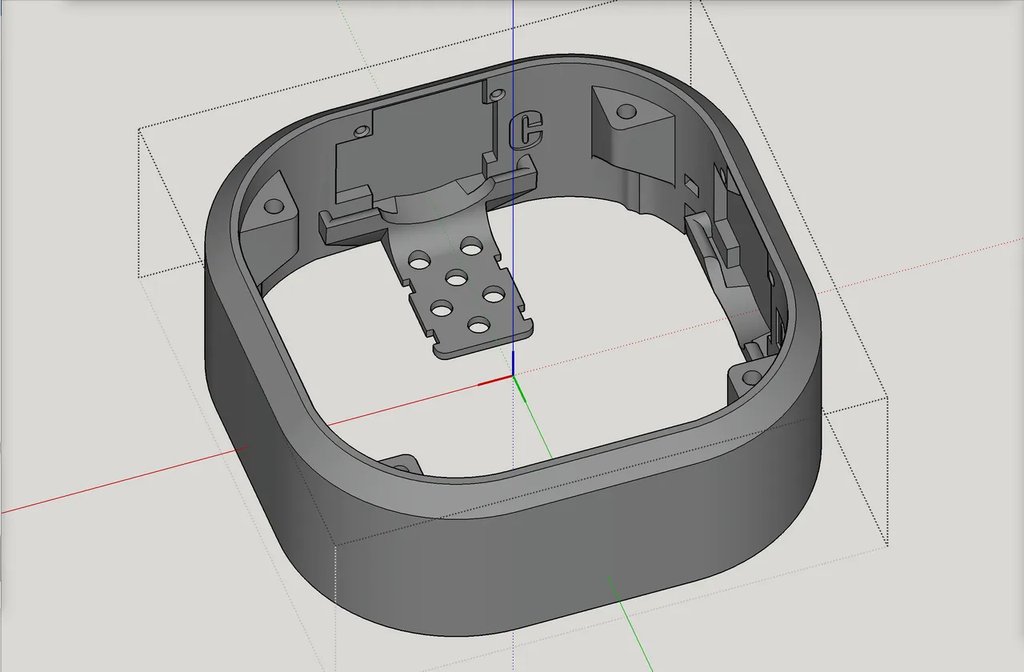Select the front outer wall of the enclosure
1024x672 pixels.
coord(560,570)
